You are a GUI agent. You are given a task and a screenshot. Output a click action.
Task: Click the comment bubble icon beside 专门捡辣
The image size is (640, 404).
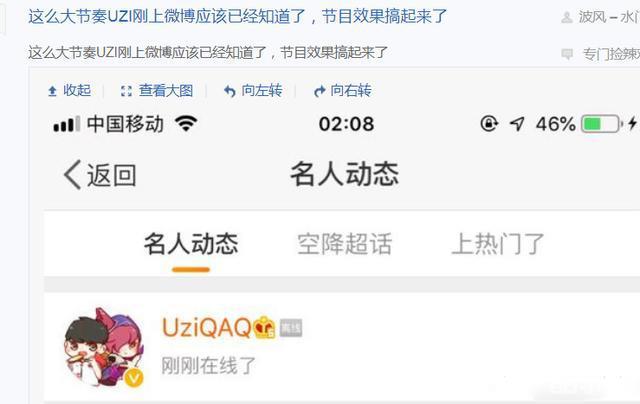pos(567,54)
